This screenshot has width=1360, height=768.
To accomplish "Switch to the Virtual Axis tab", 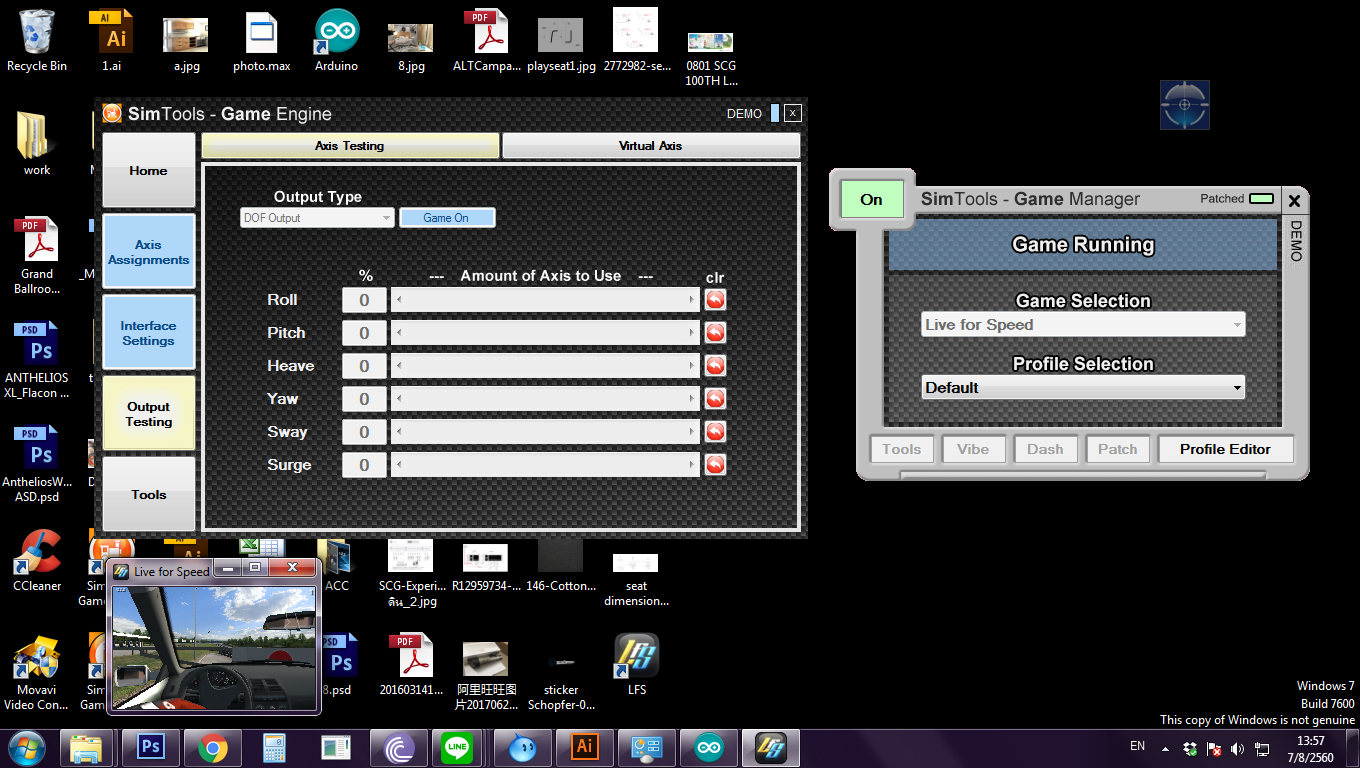I will point(651,146).
